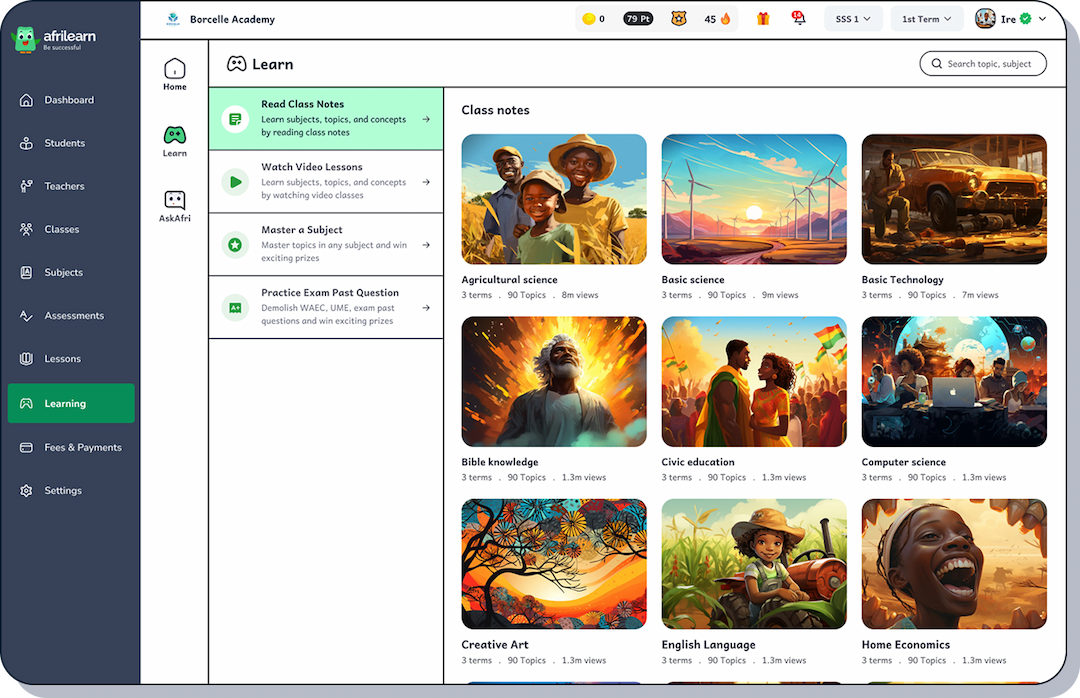Select Watch Video Lessons option
The image size is (1080, 698).
point(326,182)
